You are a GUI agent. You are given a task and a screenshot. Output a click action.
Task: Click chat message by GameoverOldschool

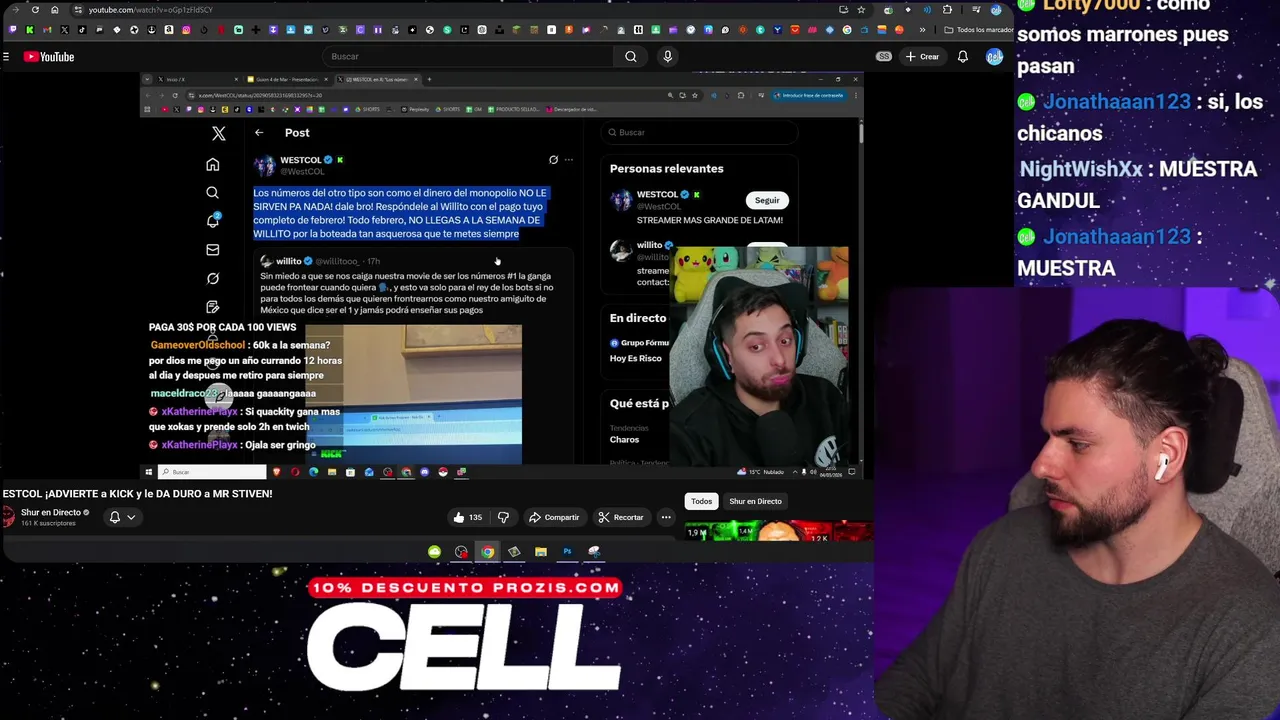pos(246,360)
